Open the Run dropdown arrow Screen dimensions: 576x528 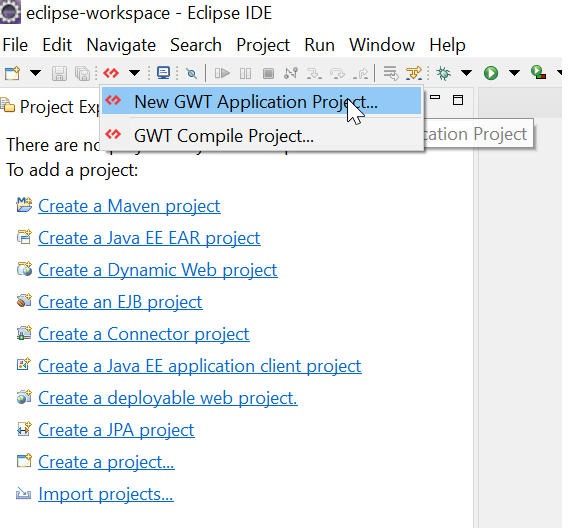pyautogui.click(x=514, y=73)
